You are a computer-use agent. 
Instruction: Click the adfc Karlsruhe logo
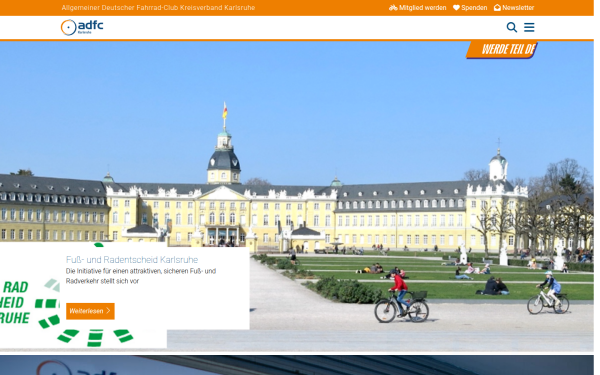point(82,28)
